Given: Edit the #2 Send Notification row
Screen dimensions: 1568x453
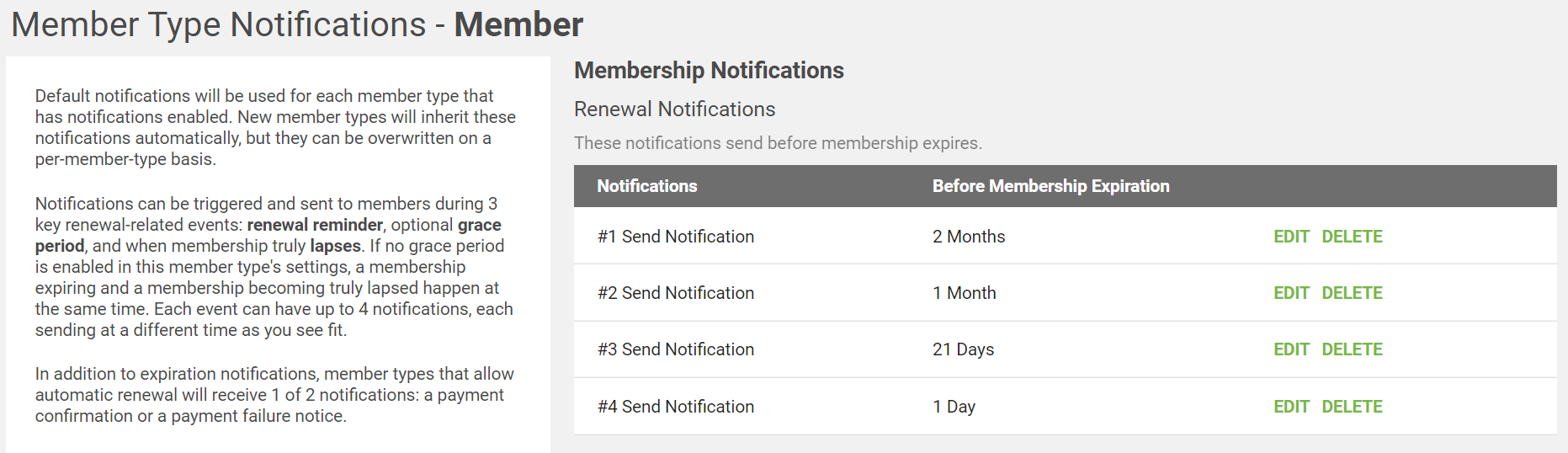Looking at the screenshot, I should click(x=1291, y=293).
